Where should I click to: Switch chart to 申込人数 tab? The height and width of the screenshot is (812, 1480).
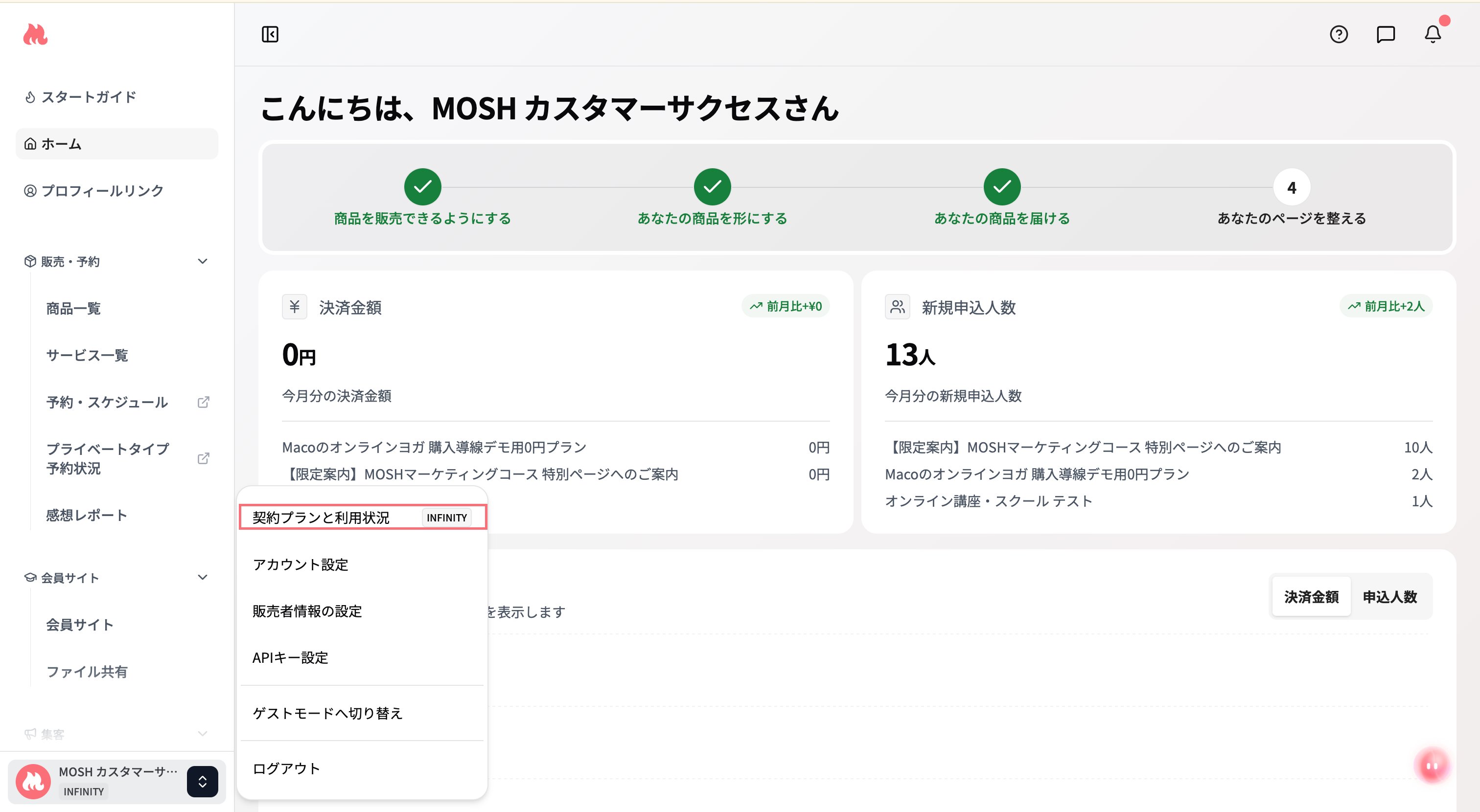(x=1390, y=597)
